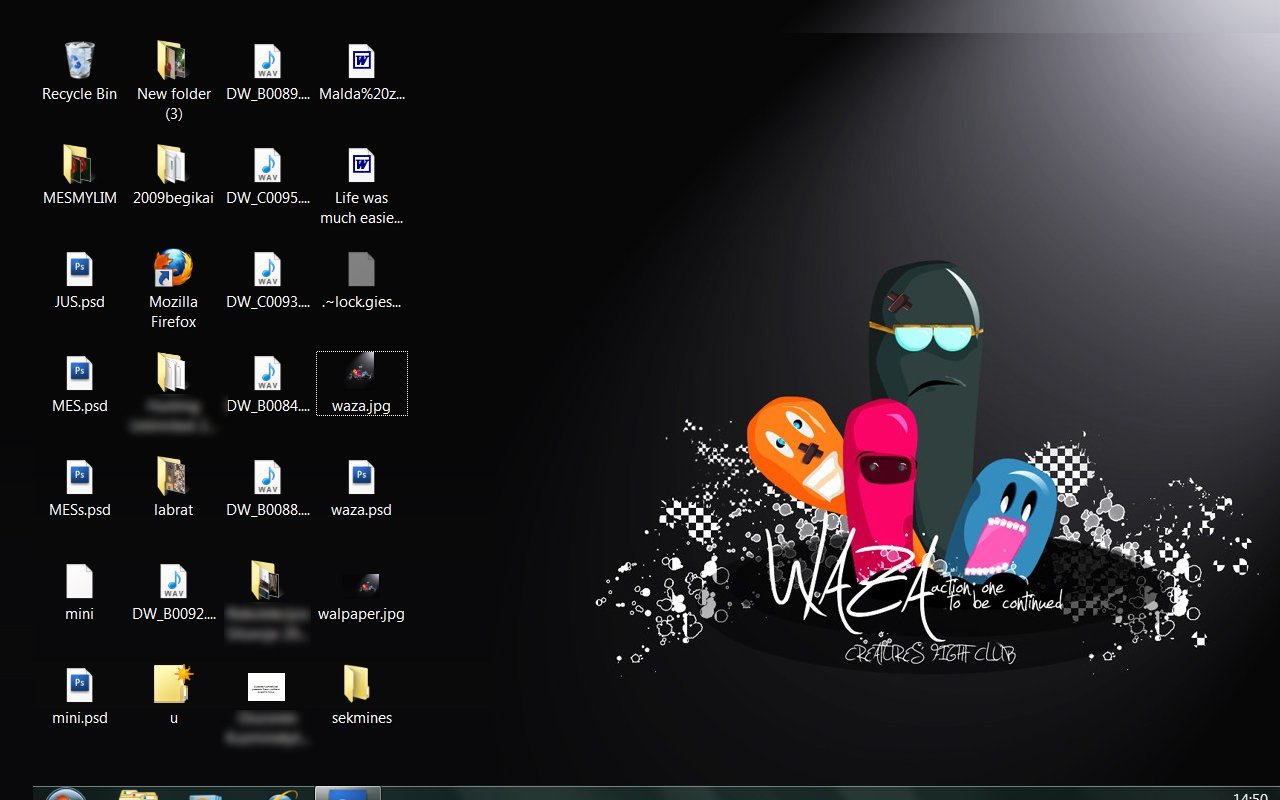Select the waza.jpg image thumbnail

click(x=361, y=374)
